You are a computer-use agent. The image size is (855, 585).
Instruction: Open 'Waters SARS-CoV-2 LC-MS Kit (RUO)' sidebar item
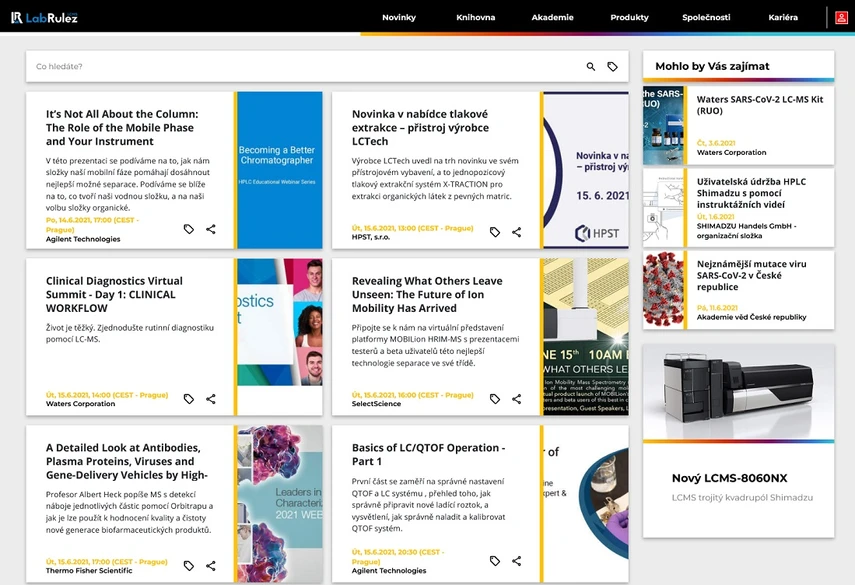click(760, 105)
